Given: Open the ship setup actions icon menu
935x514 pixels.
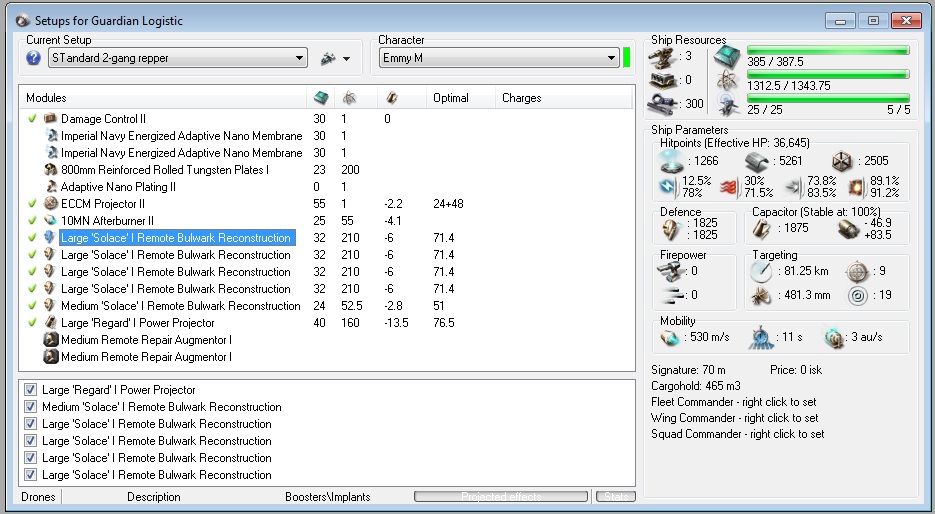Looking at the screenshot, I should click(327, 59).
